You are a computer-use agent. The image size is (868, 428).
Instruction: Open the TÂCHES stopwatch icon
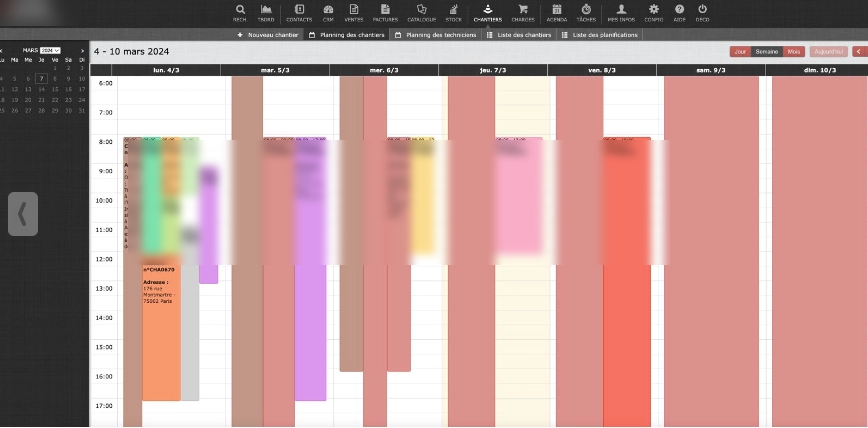(x=586, y=13)
